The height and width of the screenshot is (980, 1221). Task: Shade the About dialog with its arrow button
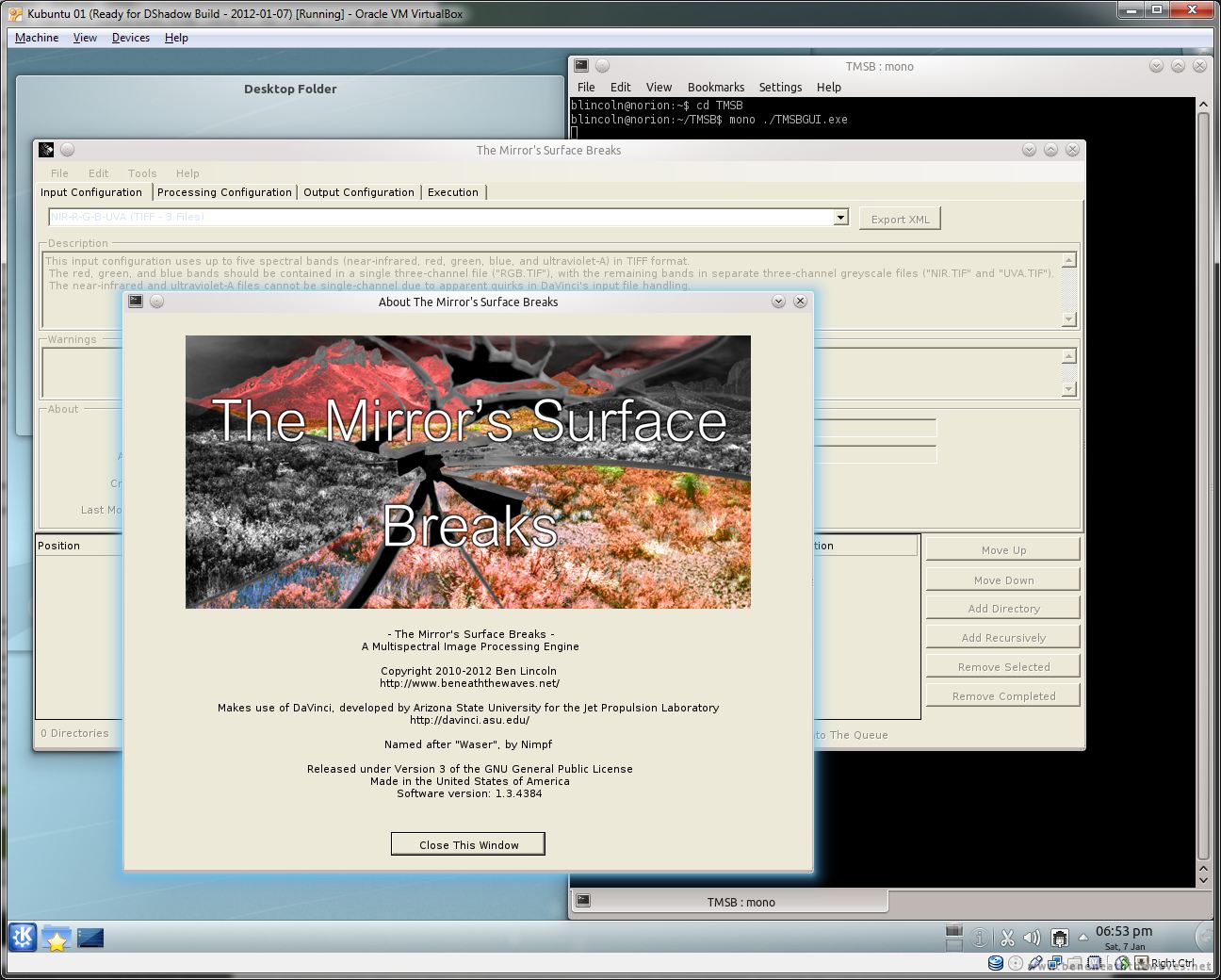tap(778, 302)
